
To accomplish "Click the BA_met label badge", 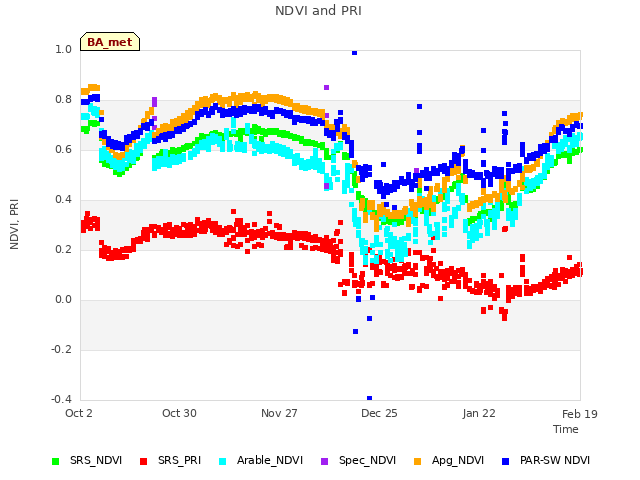I will 110,42.
